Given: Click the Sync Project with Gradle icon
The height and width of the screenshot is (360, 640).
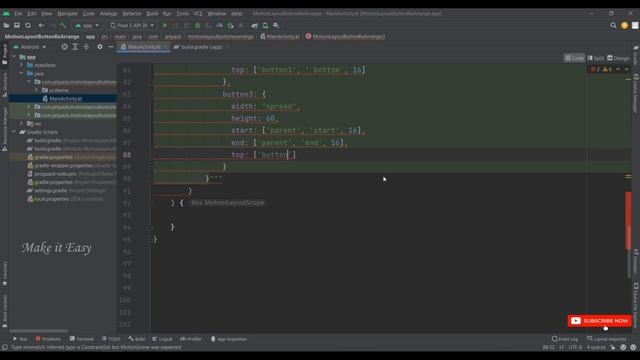Looking at the screenshot, I should coord(255,25).
